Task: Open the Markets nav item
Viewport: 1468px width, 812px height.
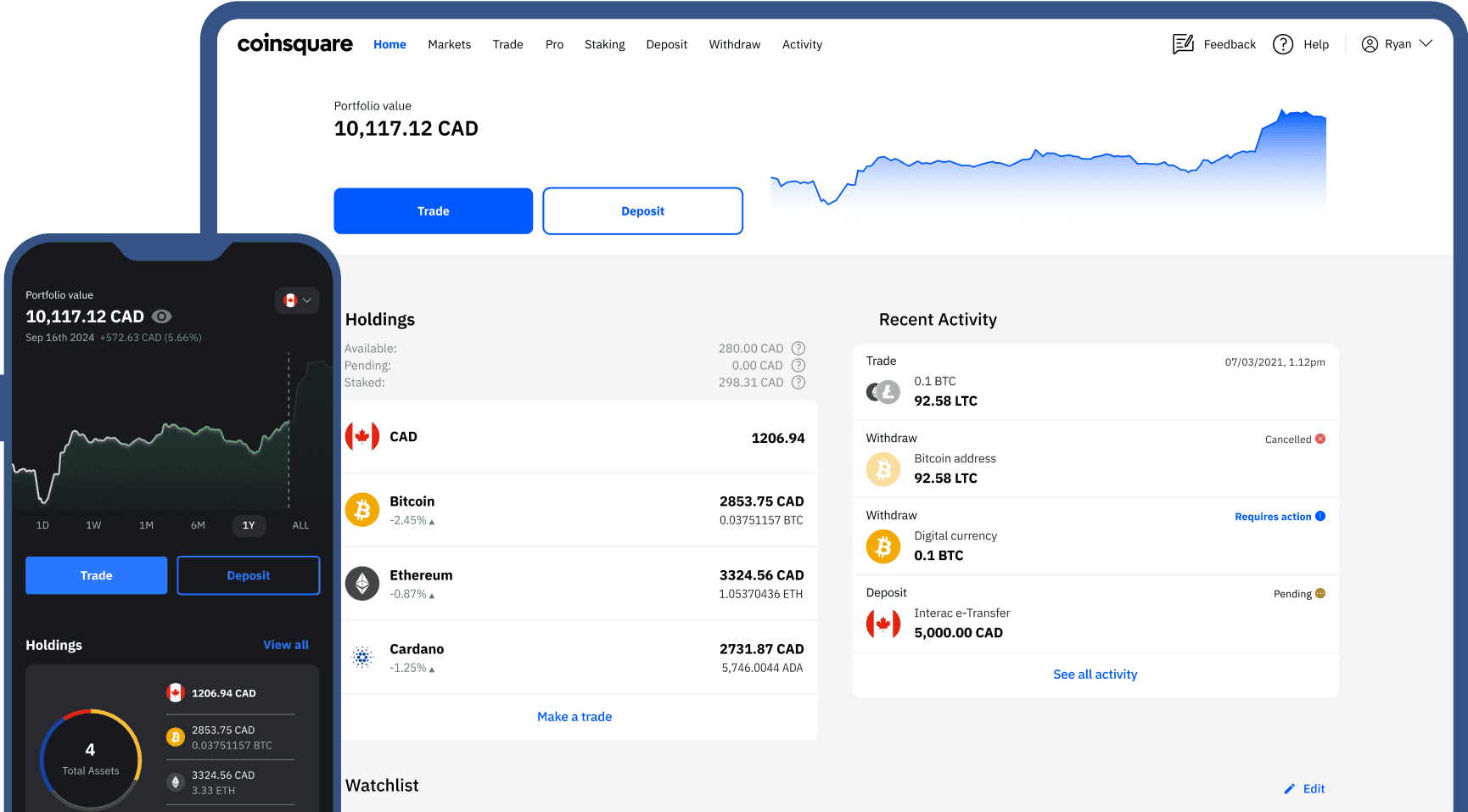Action: tap(449, 44)
